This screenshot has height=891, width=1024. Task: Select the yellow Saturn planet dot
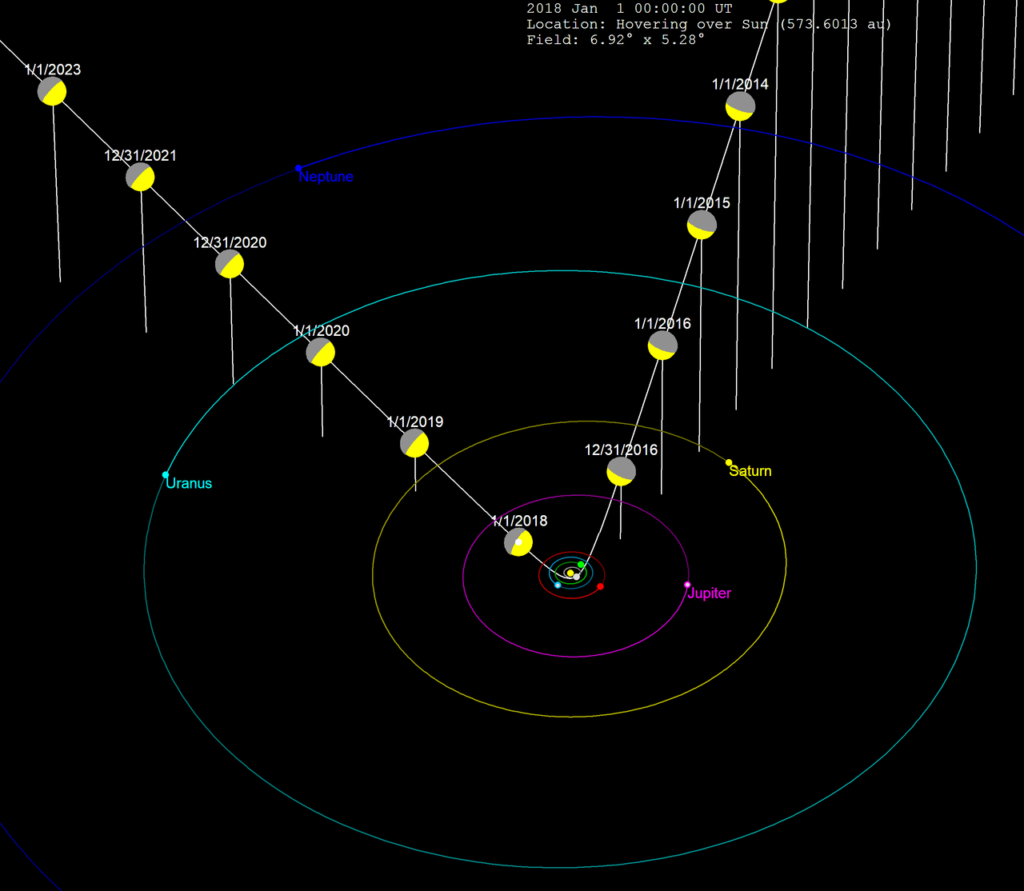(728, 462)
